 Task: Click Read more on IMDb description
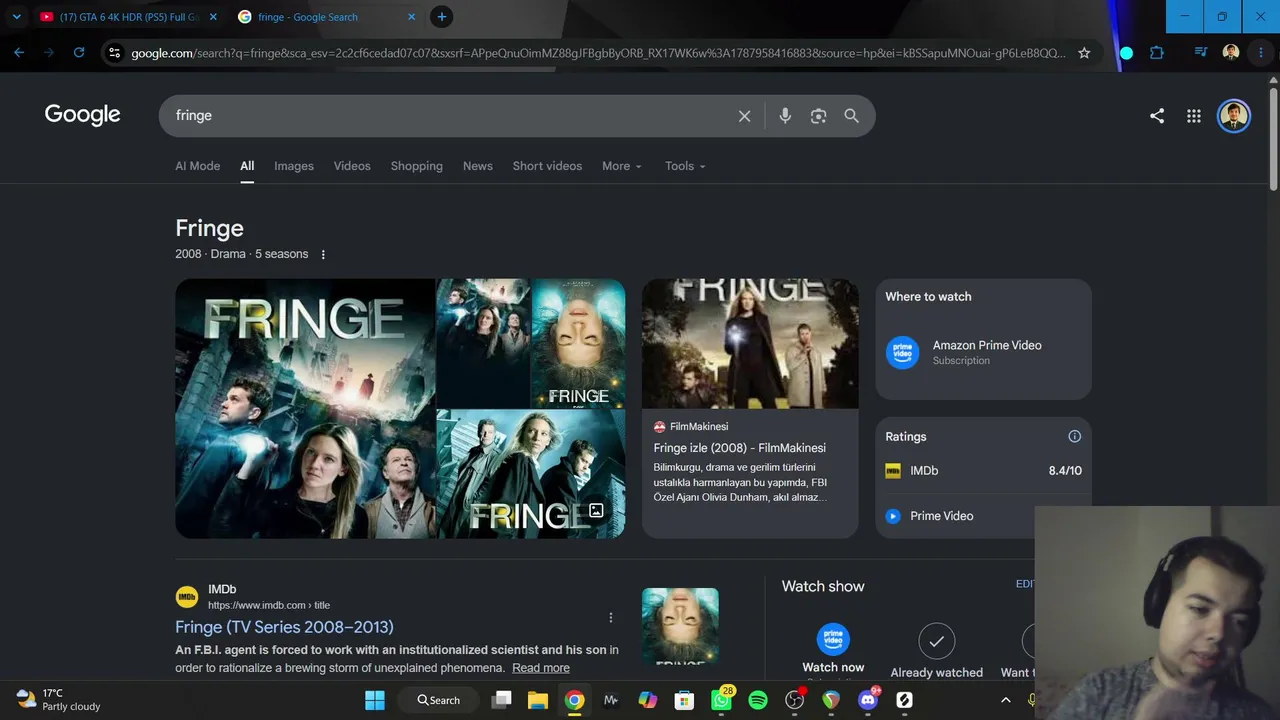pos(541,668)
